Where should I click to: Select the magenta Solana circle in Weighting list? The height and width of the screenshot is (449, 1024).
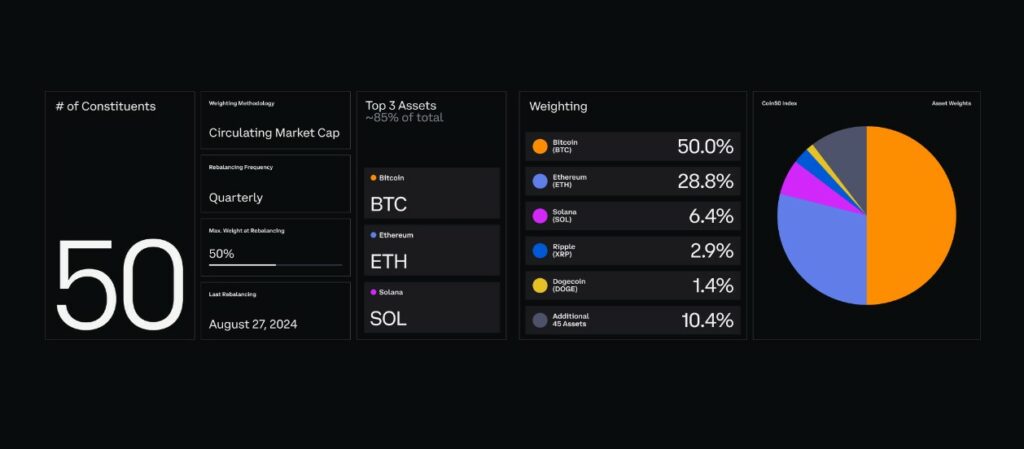tap(540, 216)
